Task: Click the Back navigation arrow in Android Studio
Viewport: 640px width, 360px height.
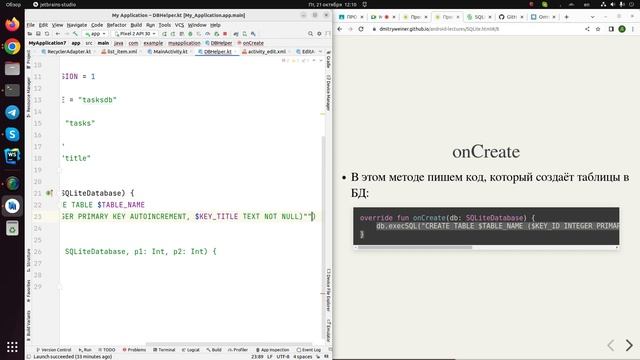Action: pyautogui.click(x=58, y=34)
